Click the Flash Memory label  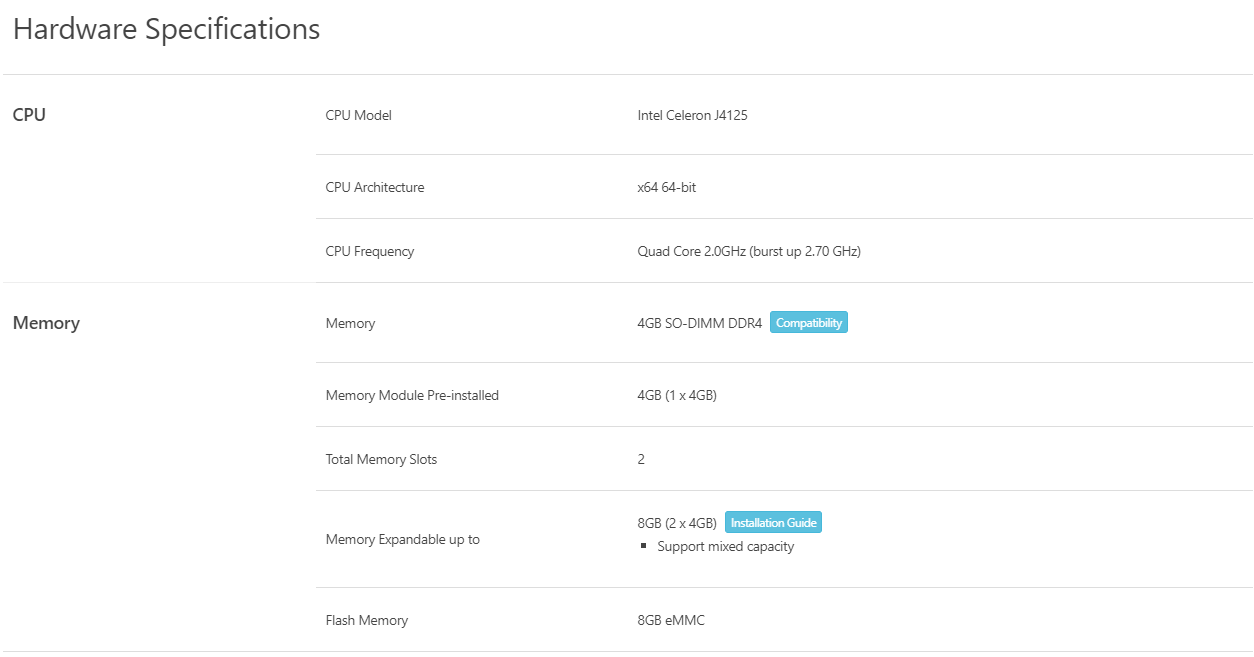tap(367, 620)
